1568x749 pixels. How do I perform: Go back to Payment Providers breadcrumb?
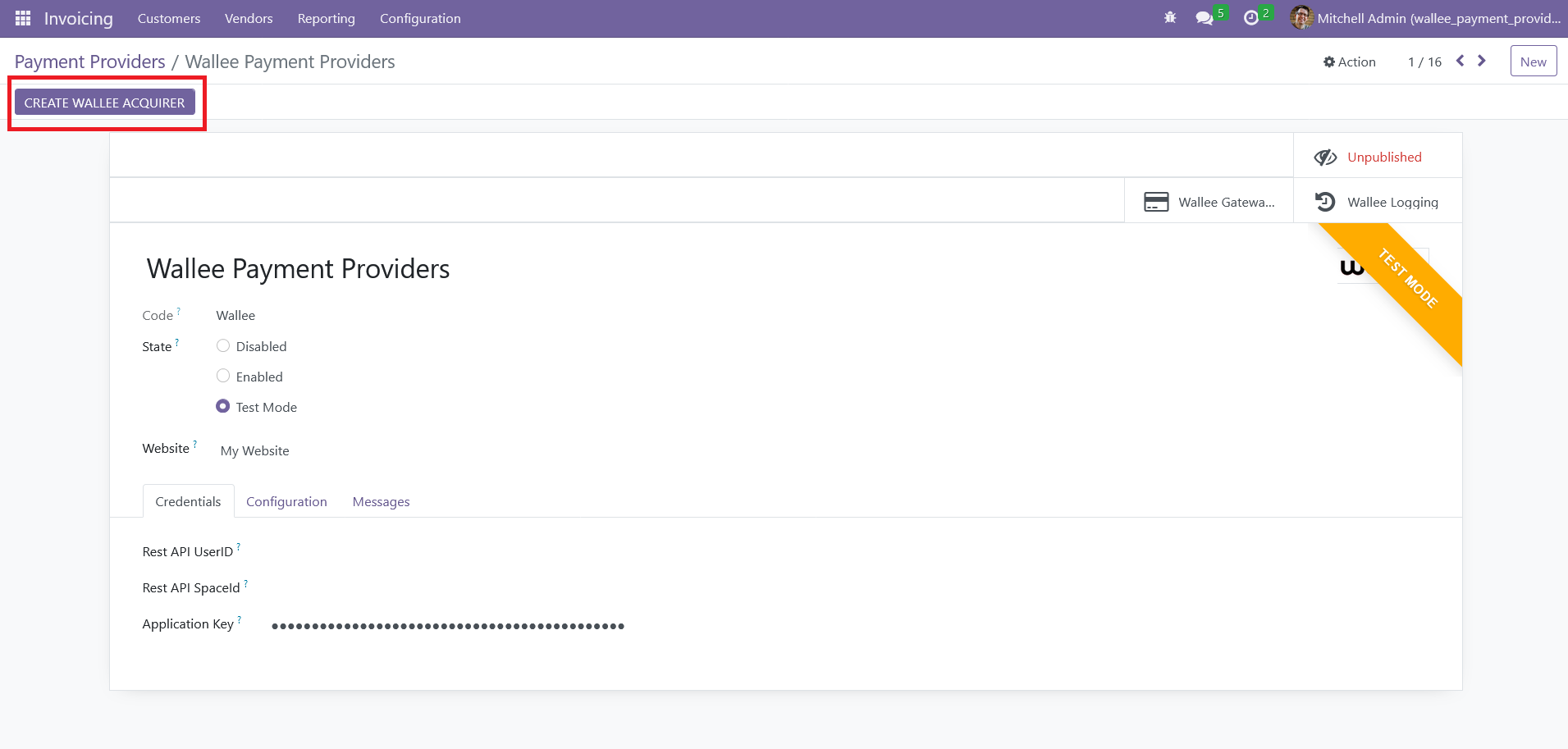[x=90, y=62]
